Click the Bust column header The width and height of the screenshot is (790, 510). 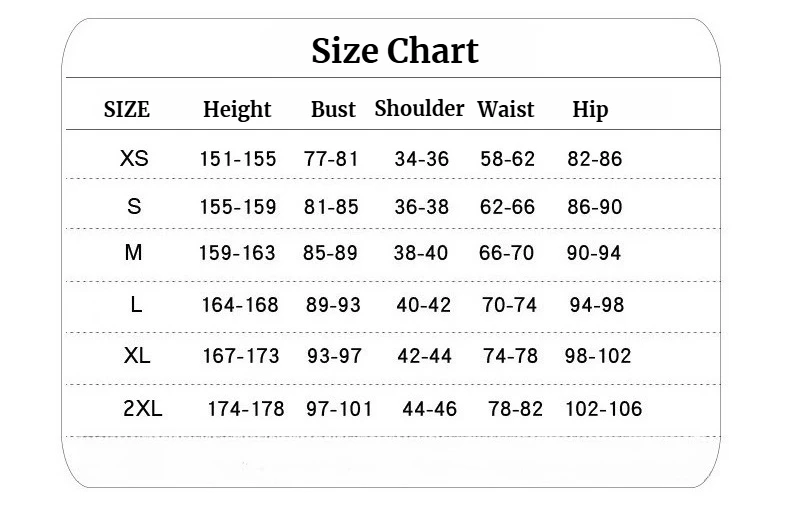point(333,109)
